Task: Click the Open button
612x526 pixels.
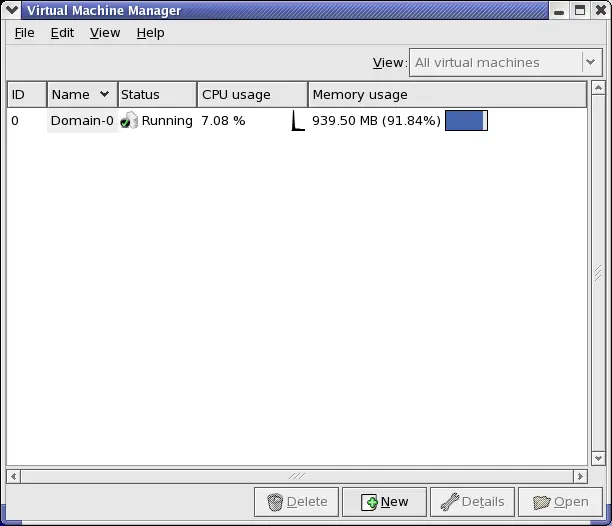Action: point(560,502)
